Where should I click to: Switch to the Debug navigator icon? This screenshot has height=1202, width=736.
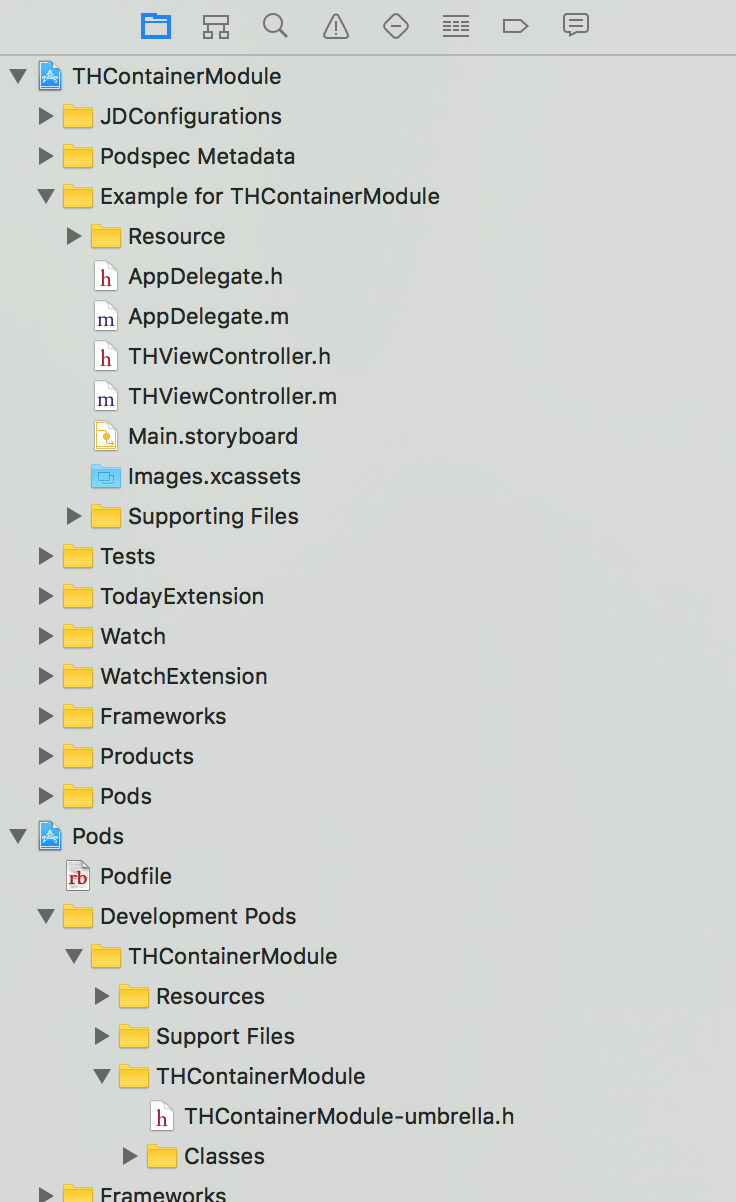456,26
